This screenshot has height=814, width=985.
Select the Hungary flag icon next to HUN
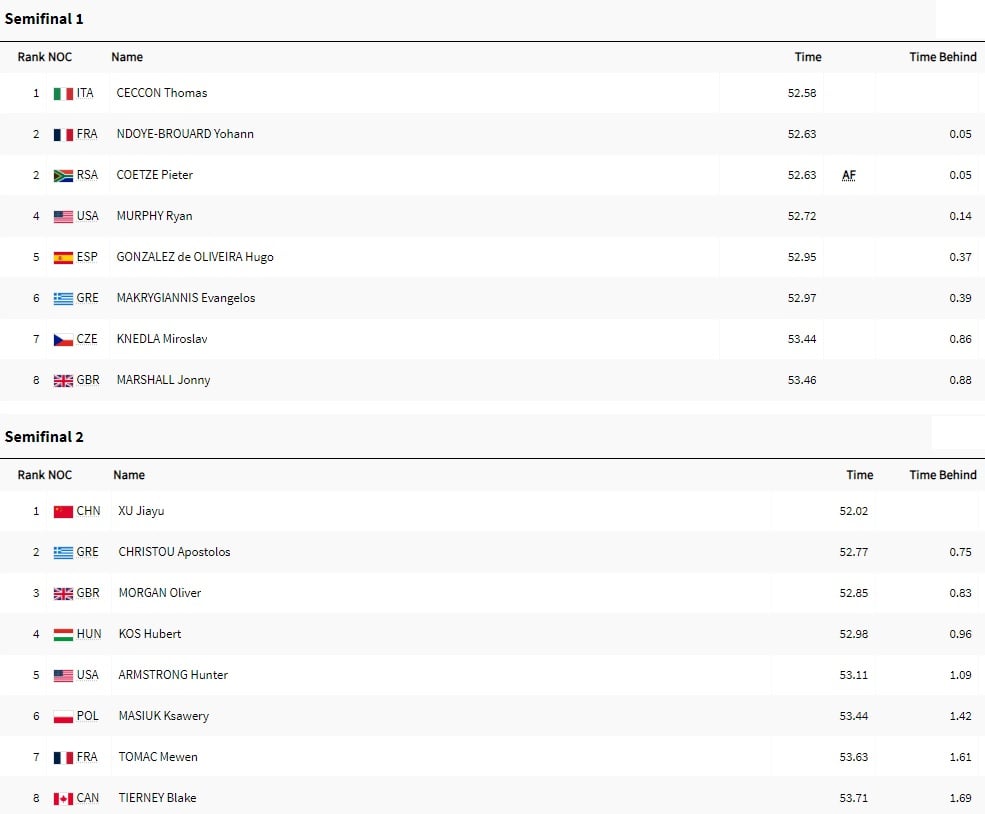tap(63, 635)
